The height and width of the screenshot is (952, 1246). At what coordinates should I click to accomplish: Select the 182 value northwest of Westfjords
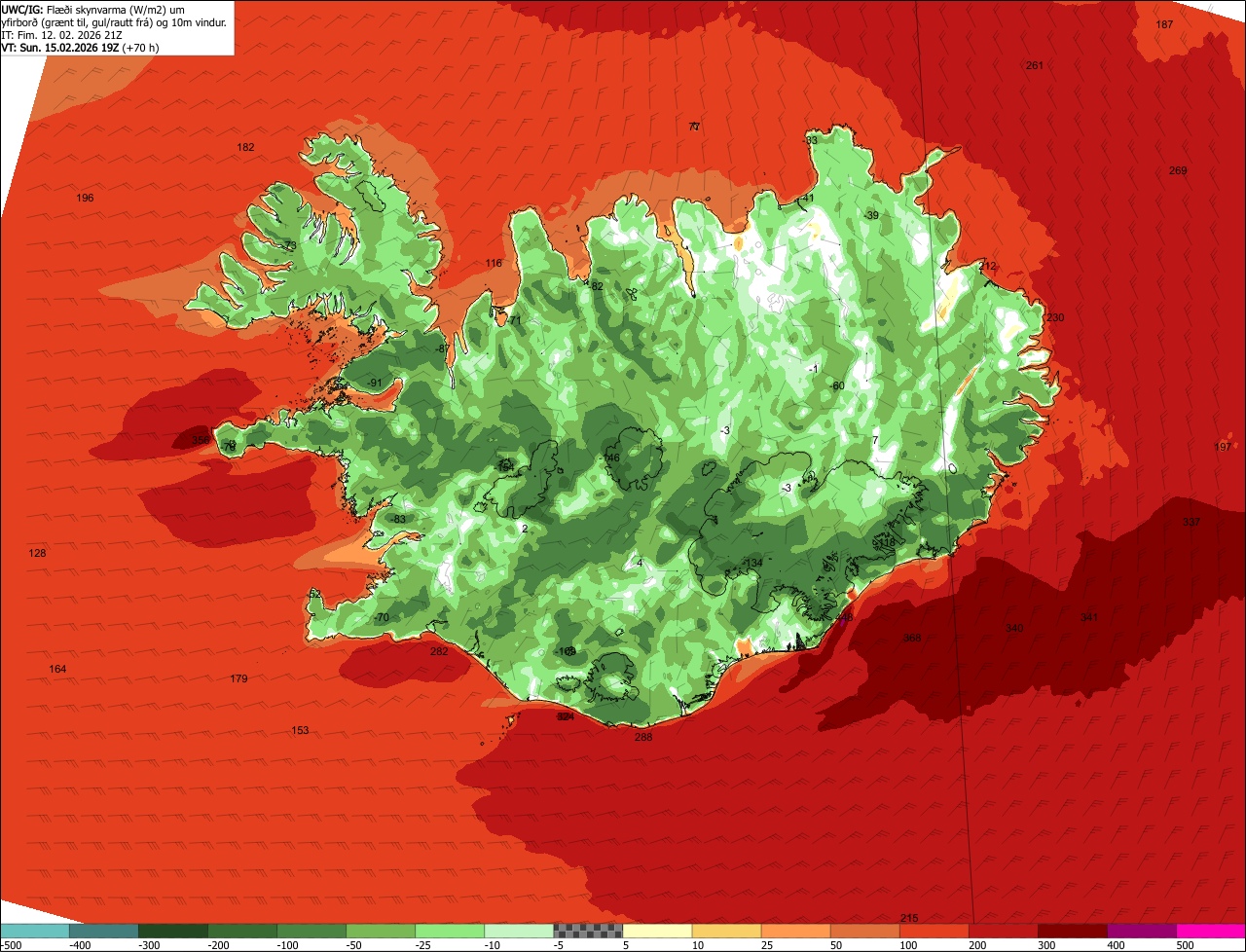(245, 147)
